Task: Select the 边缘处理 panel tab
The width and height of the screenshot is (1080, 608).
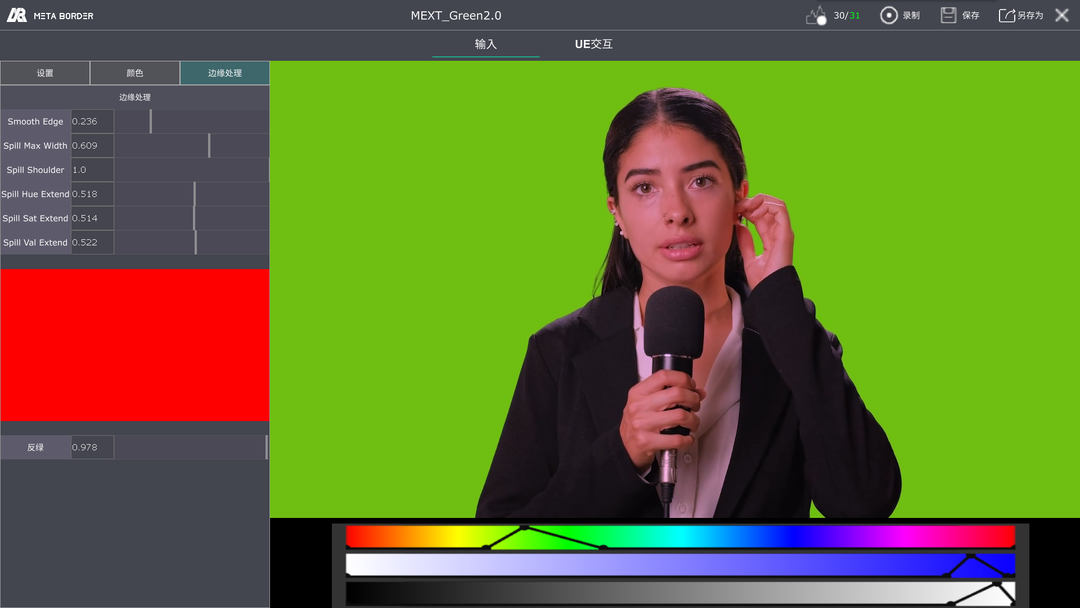Action: click(x=225, y=73)
